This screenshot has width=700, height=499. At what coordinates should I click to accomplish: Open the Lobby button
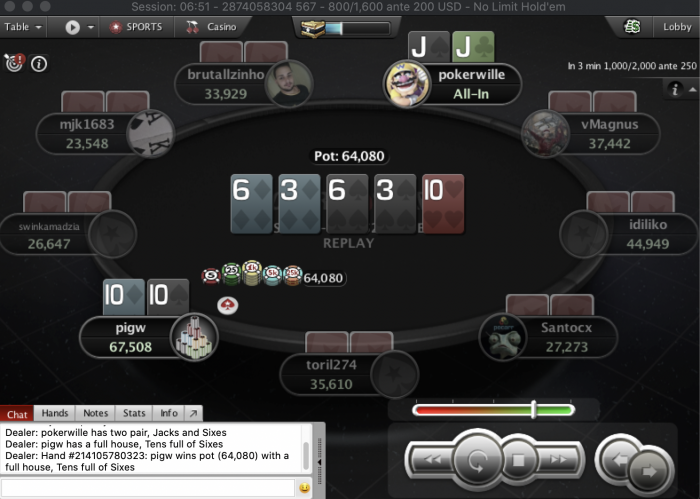click(x=677, y=27)
